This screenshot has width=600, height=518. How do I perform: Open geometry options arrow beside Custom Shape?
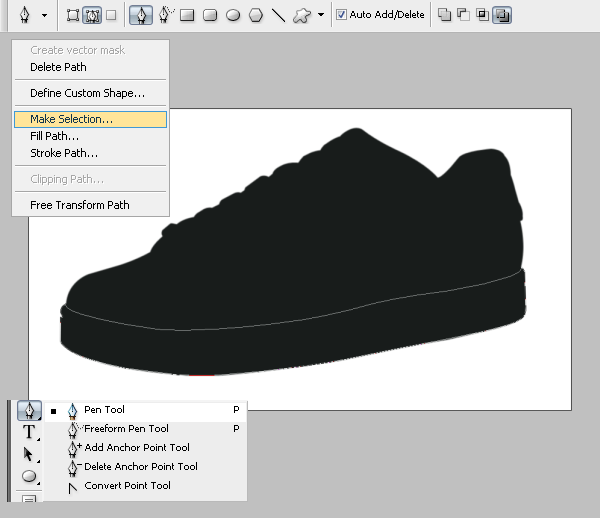[321, 15]
